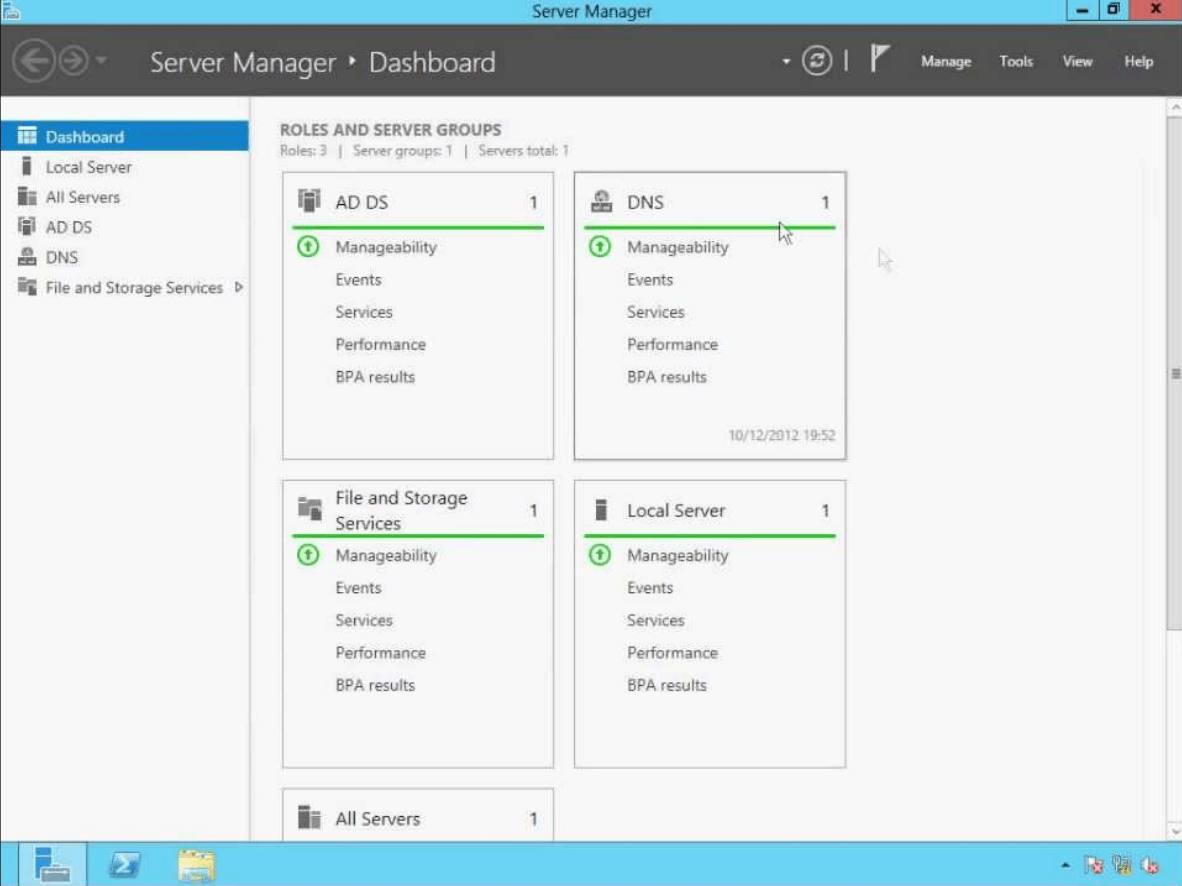Open Performance in the AD DS tile
1182x886 pixels.
pyautogui.click(x=380, y=345)
